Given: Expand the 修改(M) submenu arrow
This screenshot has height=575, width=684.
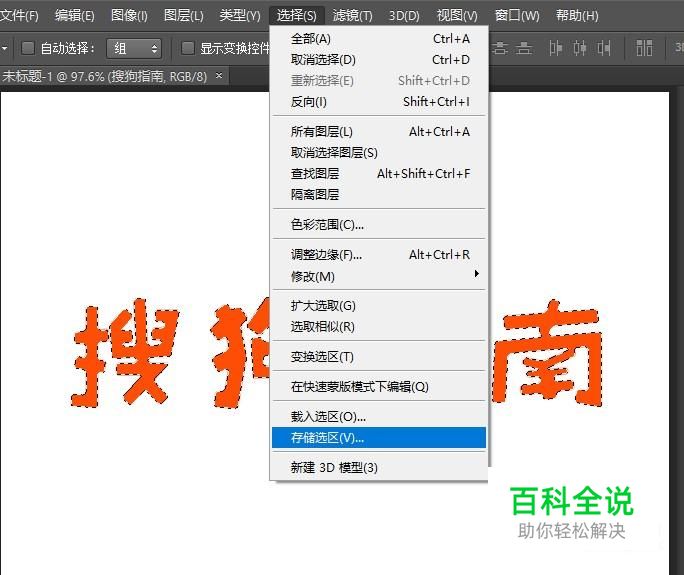Looking at the screenshot, I should pyautogui.click(x=476, y=274).
